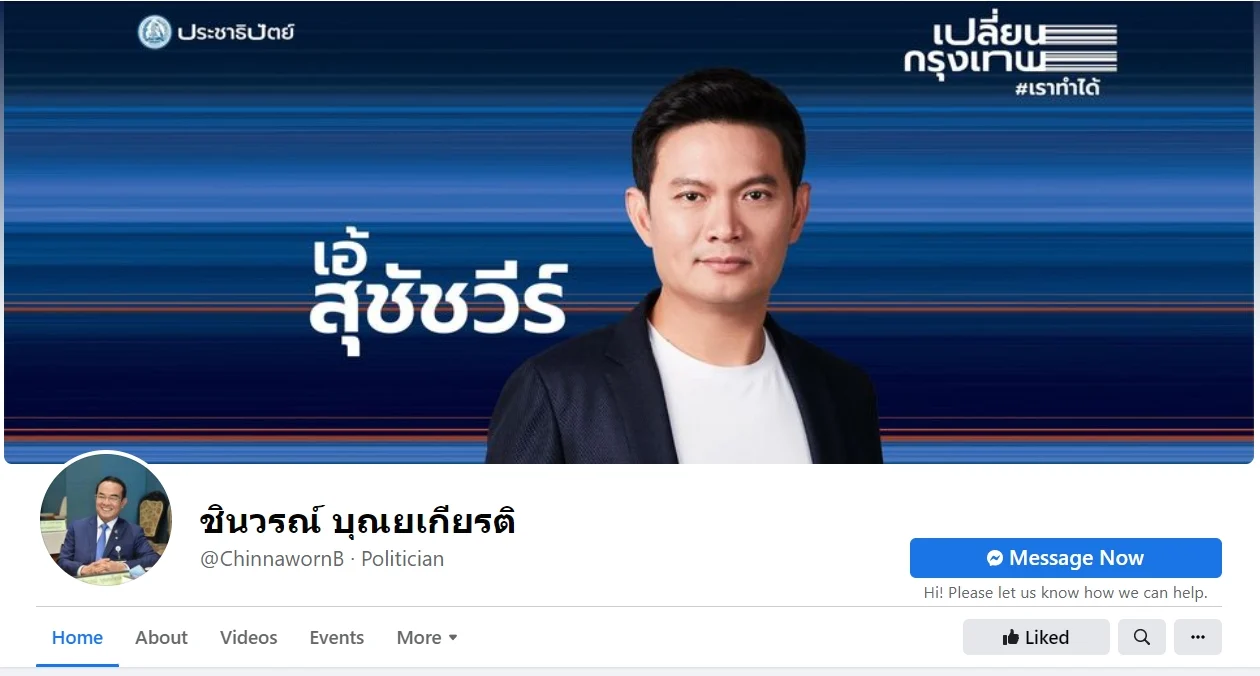
Task: Click the arrow beside More tab
Action: pyautogui.click(x=453, y=638)
